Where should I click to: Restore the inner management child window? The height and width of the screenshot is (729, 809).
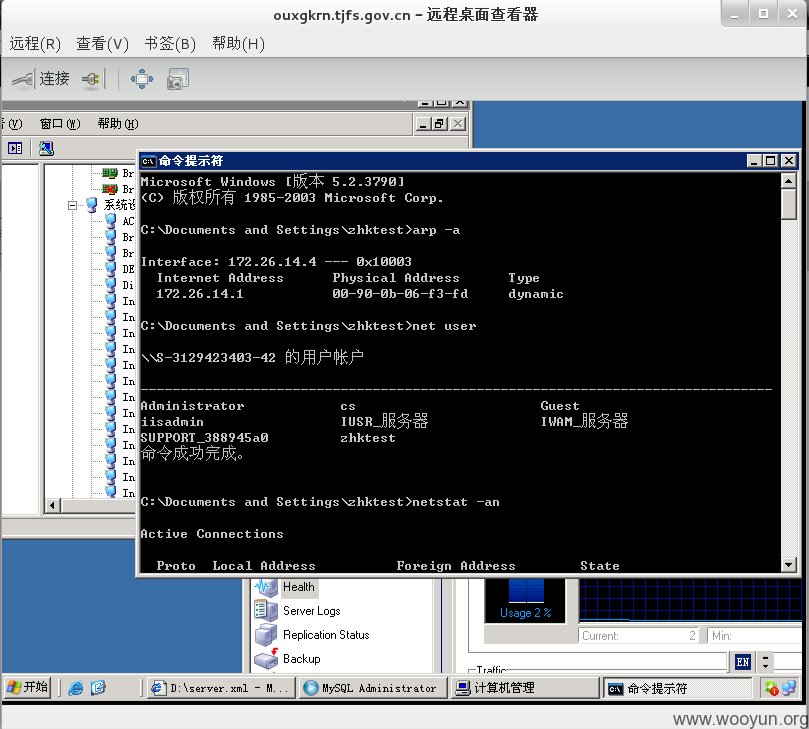coord(440,124)
